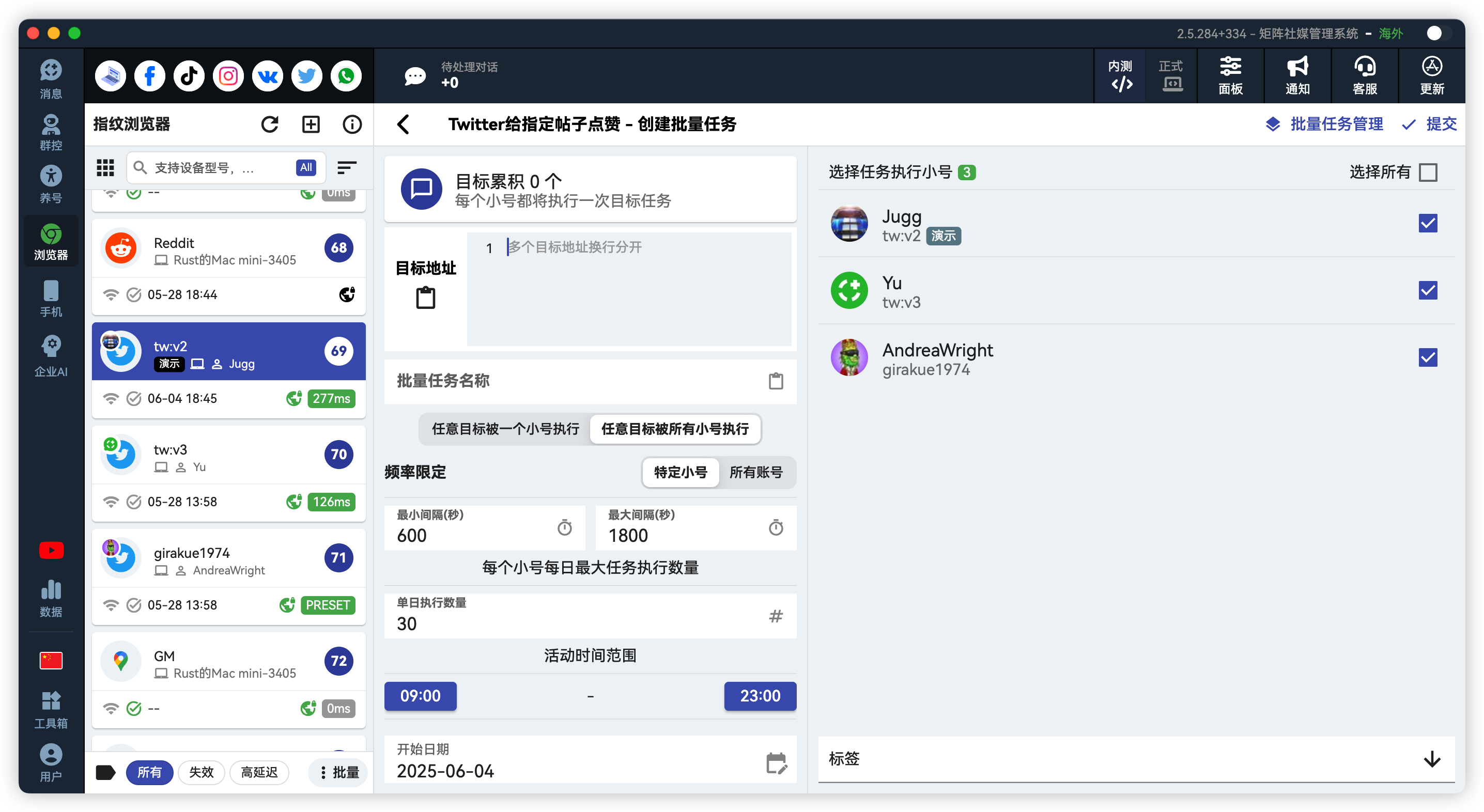Image resolution: width=1484 pixels, height=812 pixels.
Task: Open the 群控 group control sidebar icon
Action: point(51,132)
